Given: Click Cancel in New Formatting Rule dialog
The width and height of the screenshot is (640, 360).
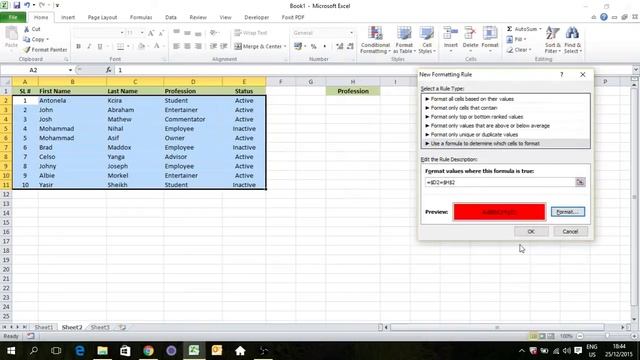Looking at the screenshot, I should tap(570, 231).
